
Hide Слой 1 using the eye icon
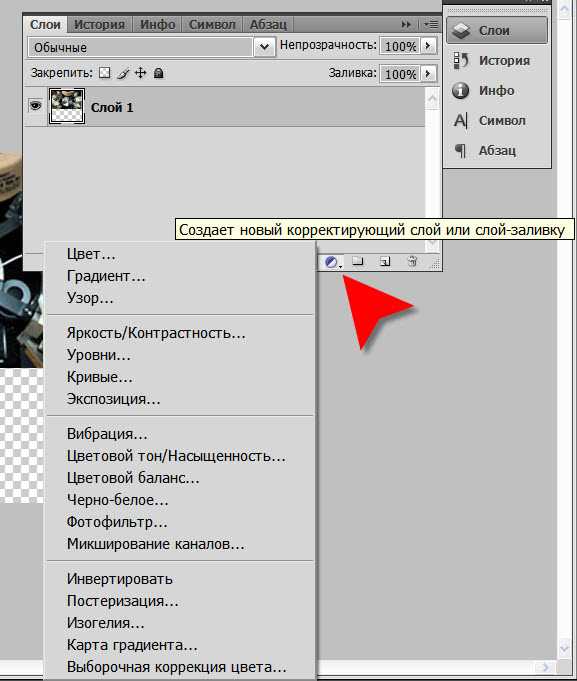coord(35,106)
